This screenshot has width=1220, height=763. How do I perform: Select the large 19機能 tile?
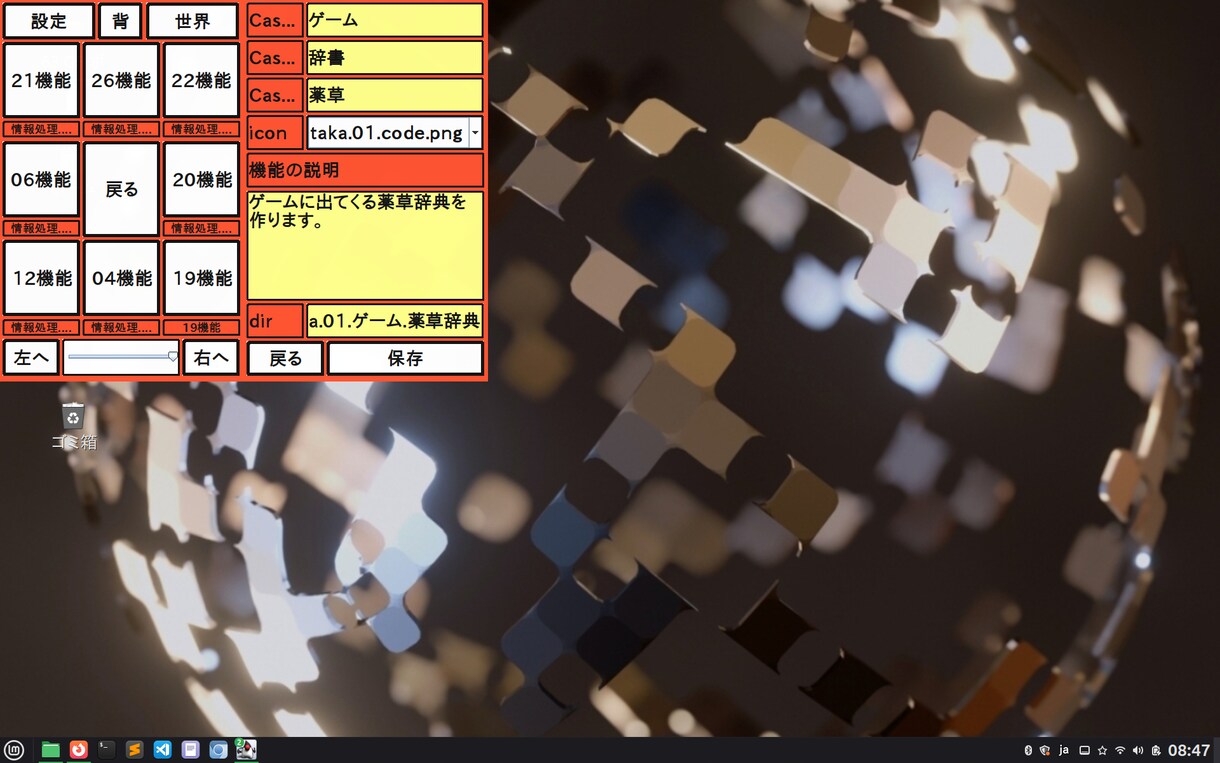pyautogui.click(x=201, y=279)
